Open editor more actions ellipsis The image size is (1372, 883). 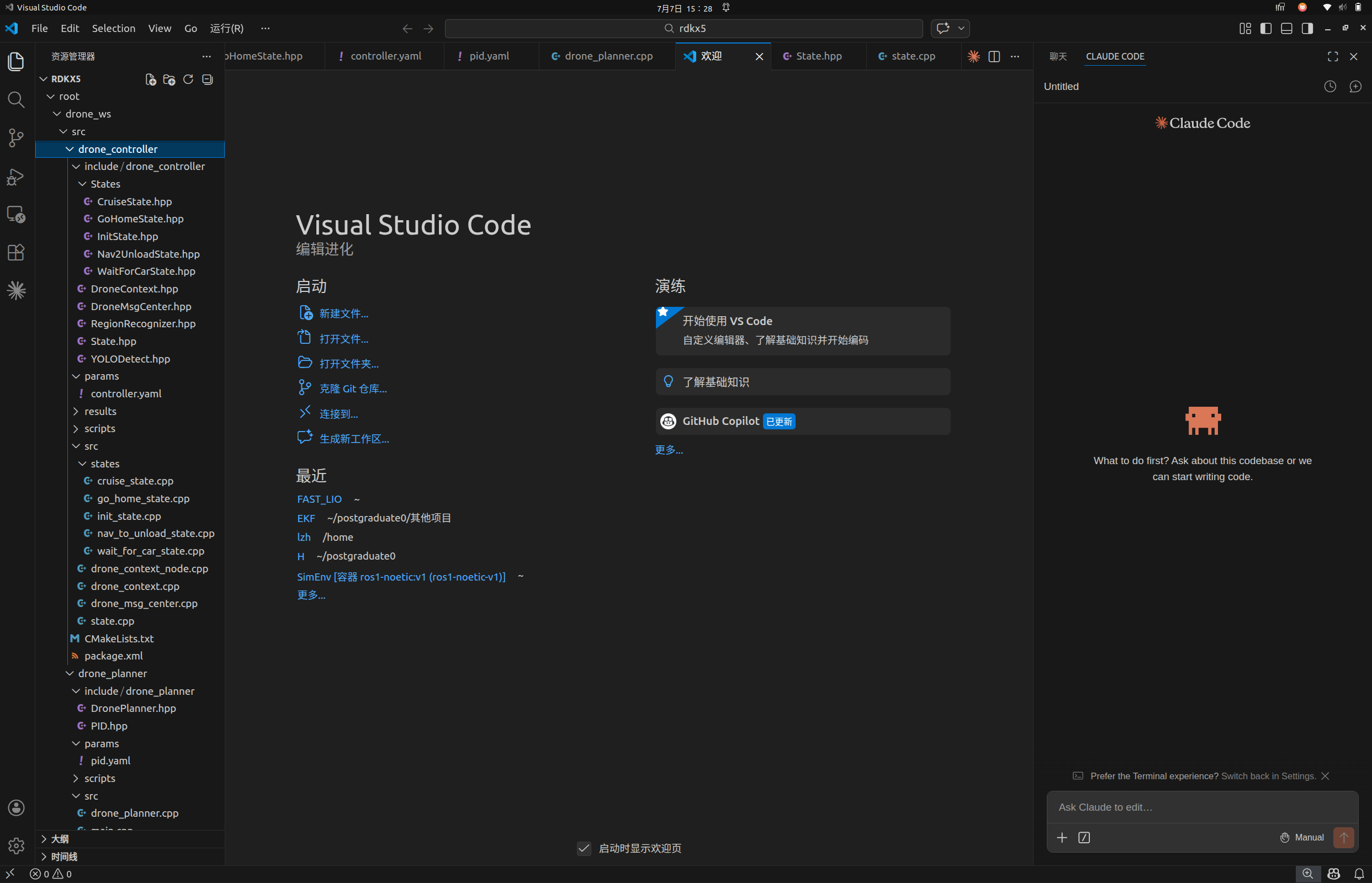1015,56
